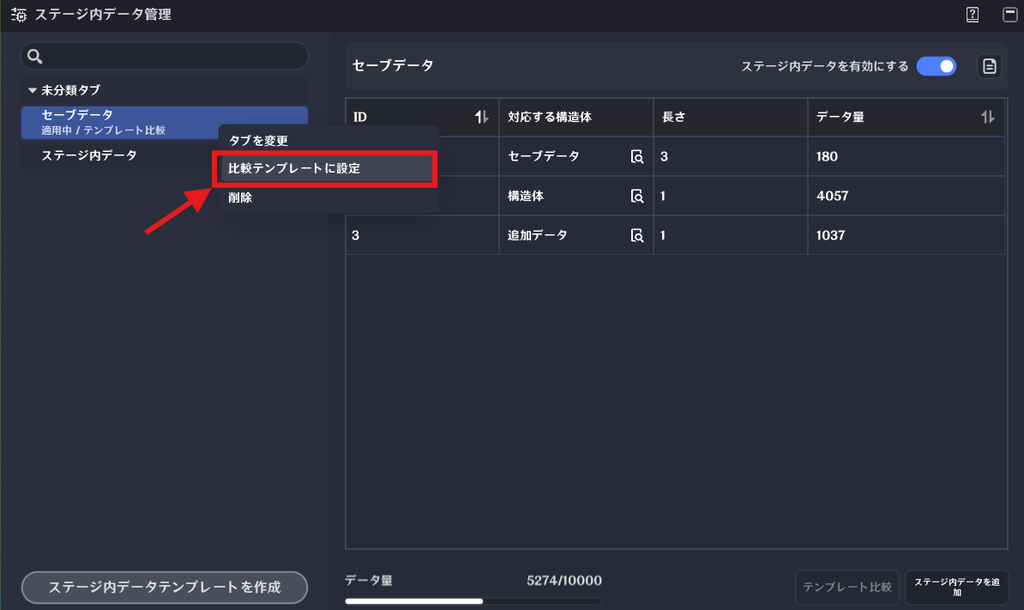Click ステージ内データテンプレートを作成 button
The height and width of the screenshot is (610, 1024).
pos(165,587)
